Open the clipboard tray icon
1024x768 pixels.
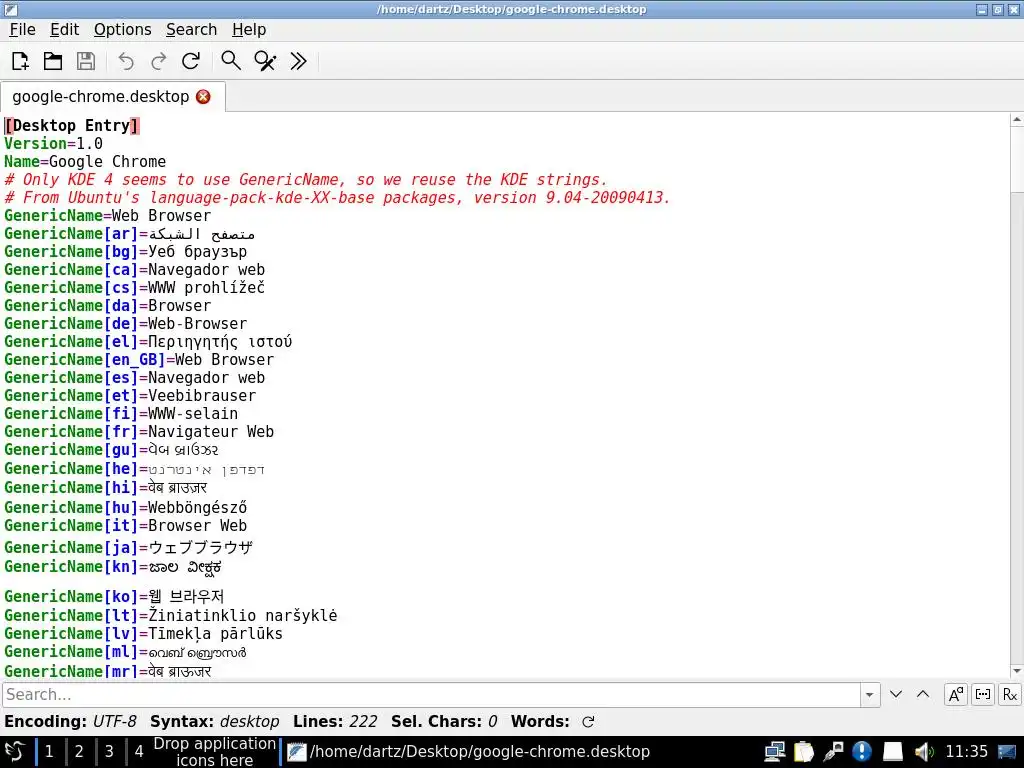804,752
